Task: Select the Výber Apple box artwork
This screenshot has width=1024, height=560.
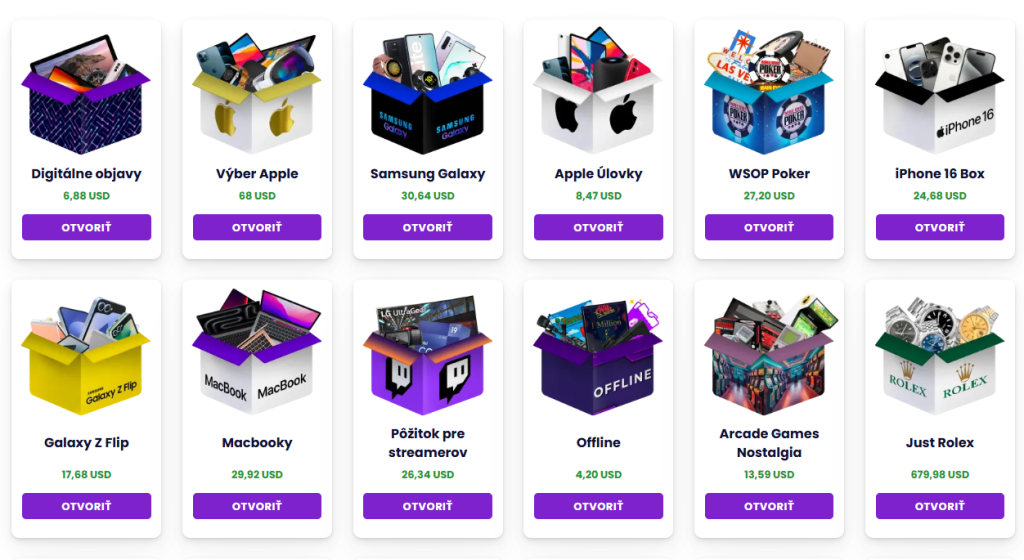Action: tap(257, 93)
